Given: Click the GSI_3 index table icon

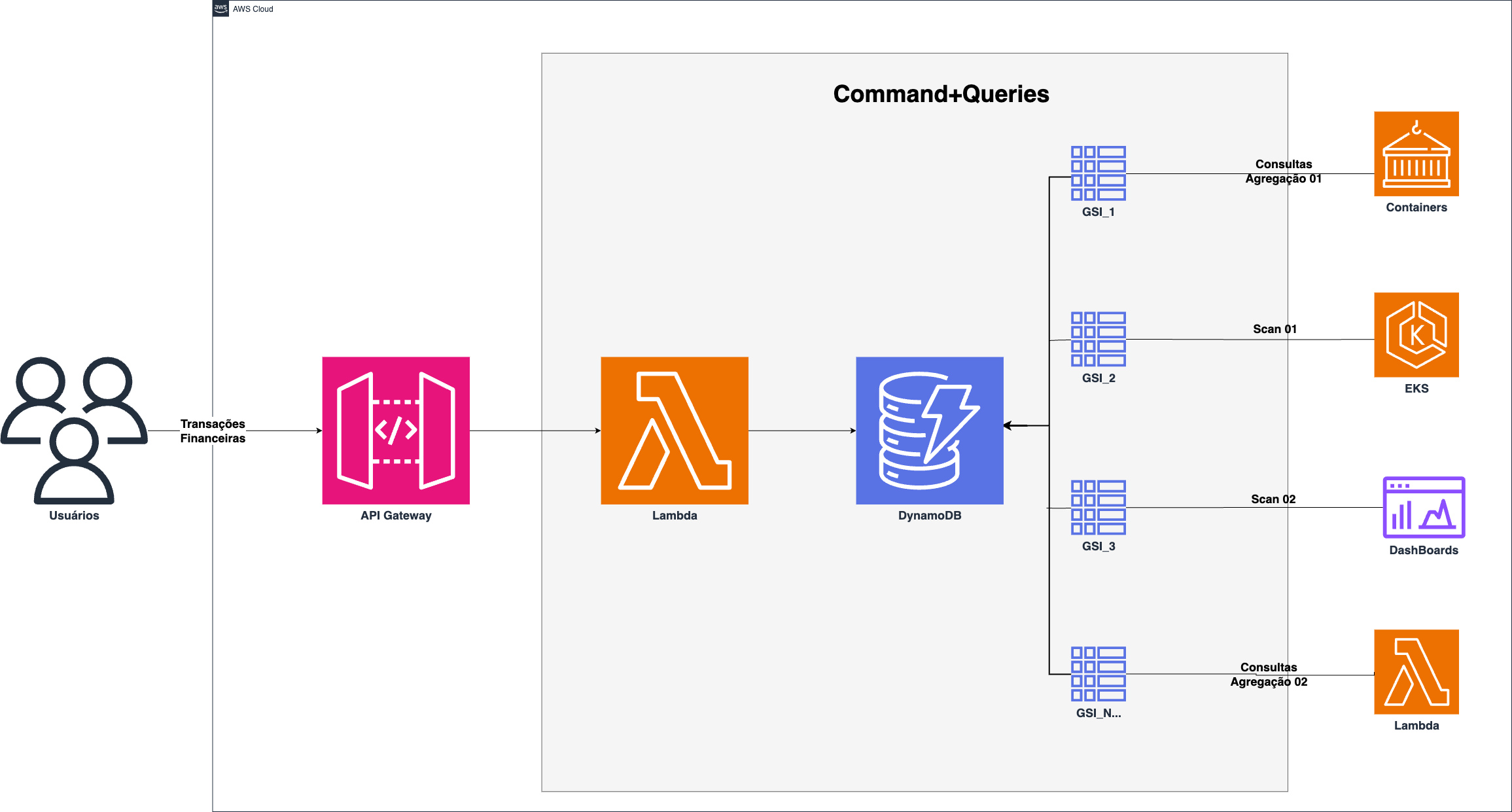Looking at the screenshot, I should pyautogui.click(x=1098, y=507).
